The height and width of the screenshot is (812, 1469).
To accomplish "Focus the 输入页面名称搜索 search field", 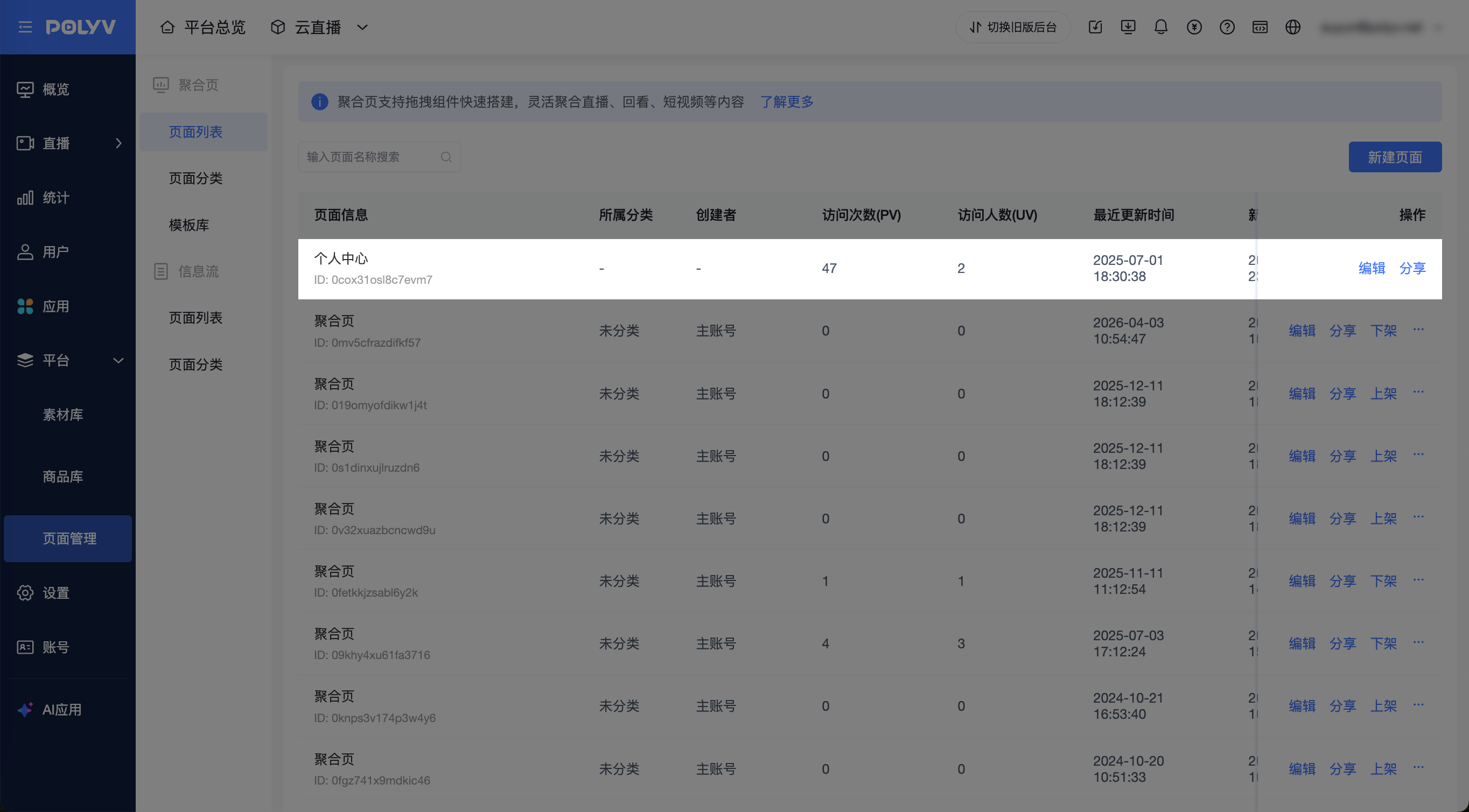I will click(379, 157).
